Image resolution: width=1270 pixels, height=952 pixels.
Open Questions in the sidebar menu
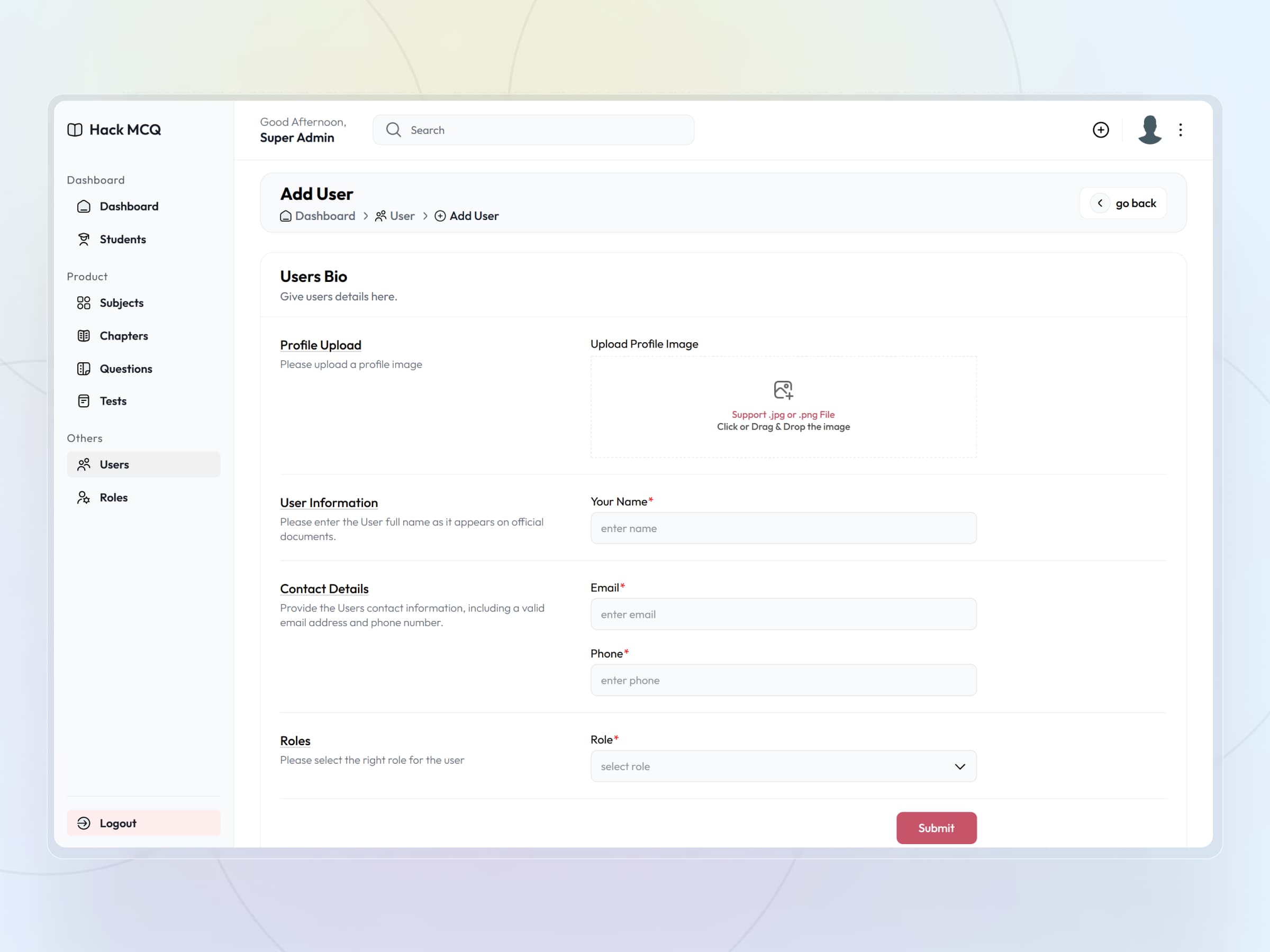tap(143, 369)
